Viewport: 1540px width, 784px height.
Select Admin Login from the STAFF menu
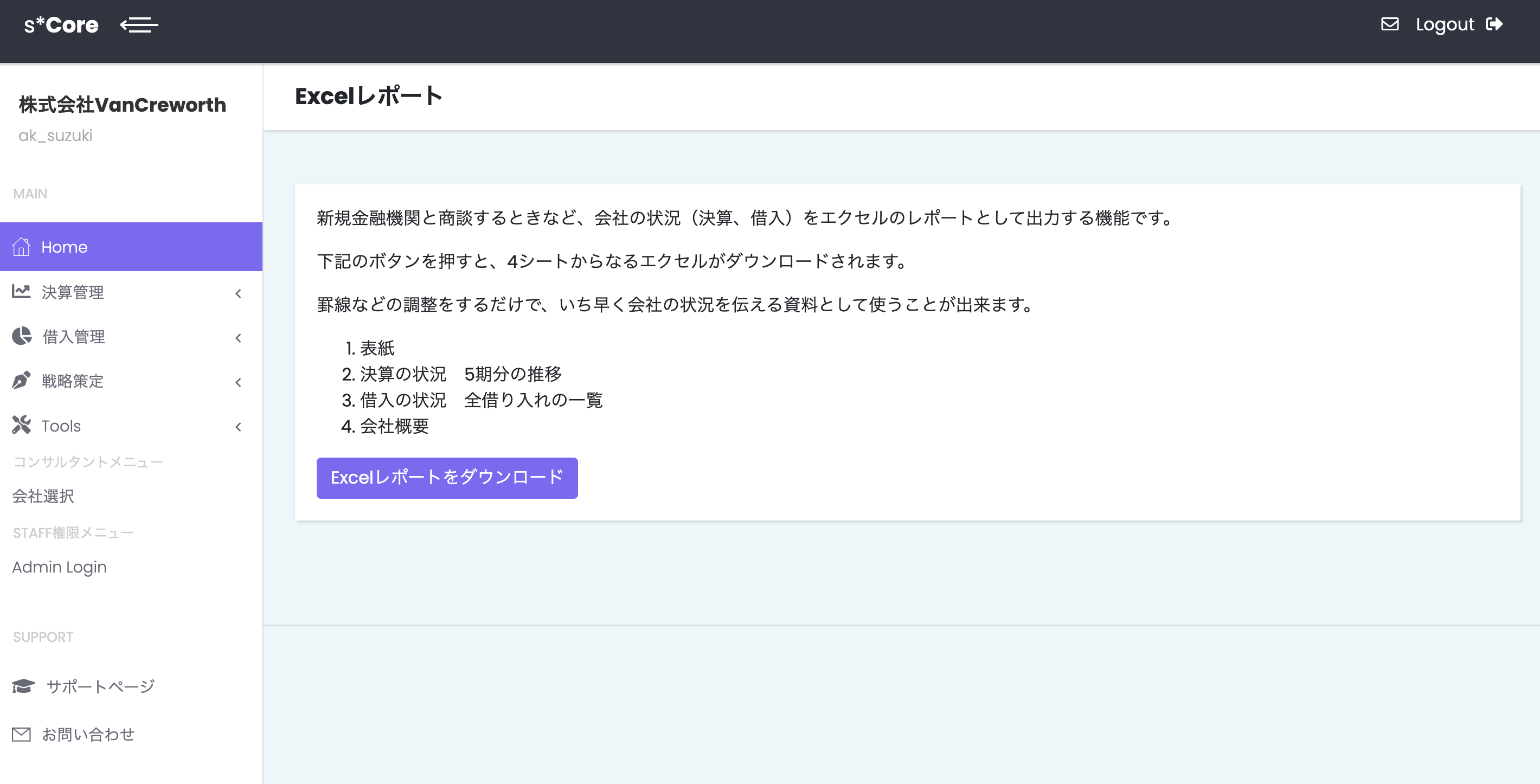click(59, 567)
